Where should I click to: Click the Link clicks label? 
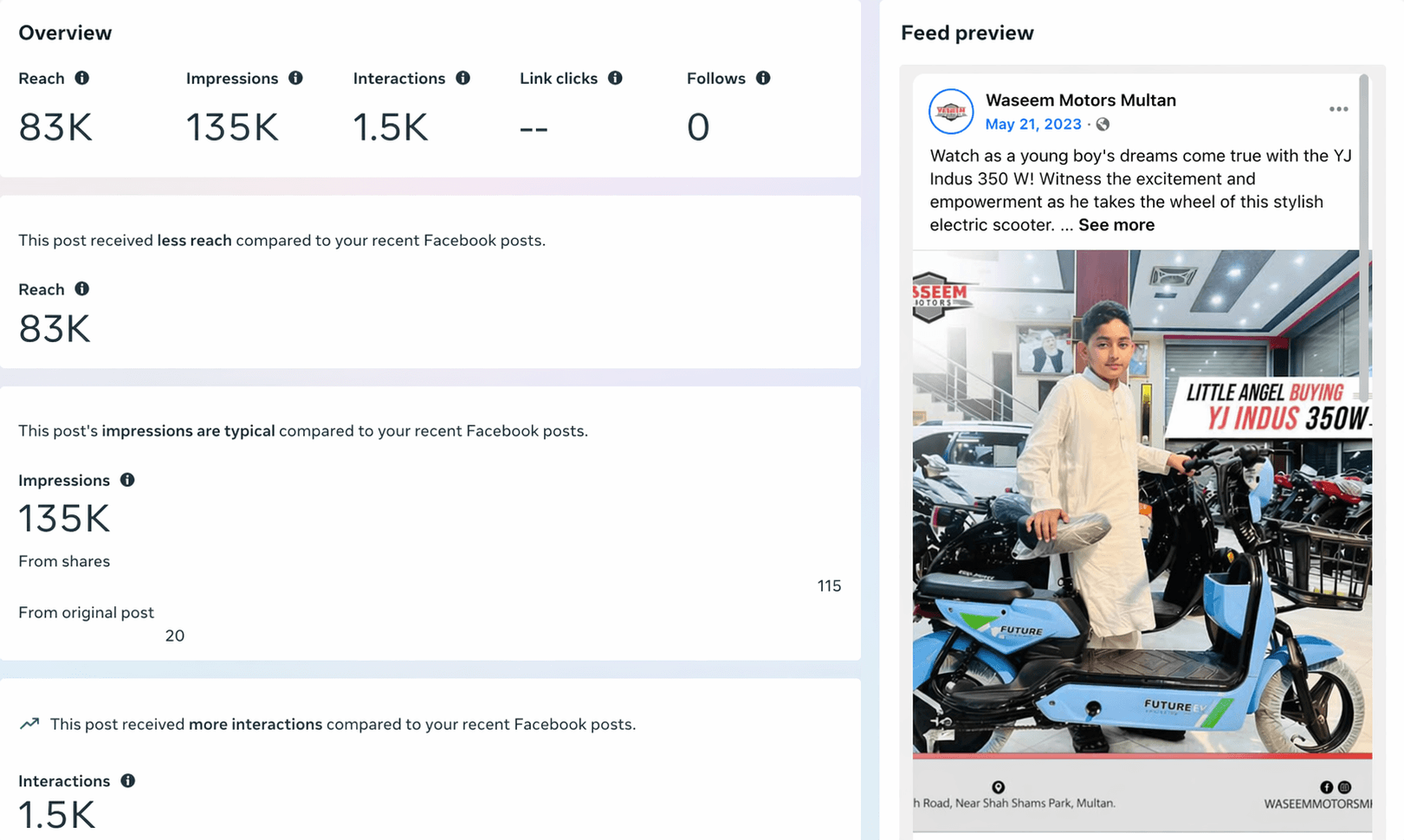[559, 79]
